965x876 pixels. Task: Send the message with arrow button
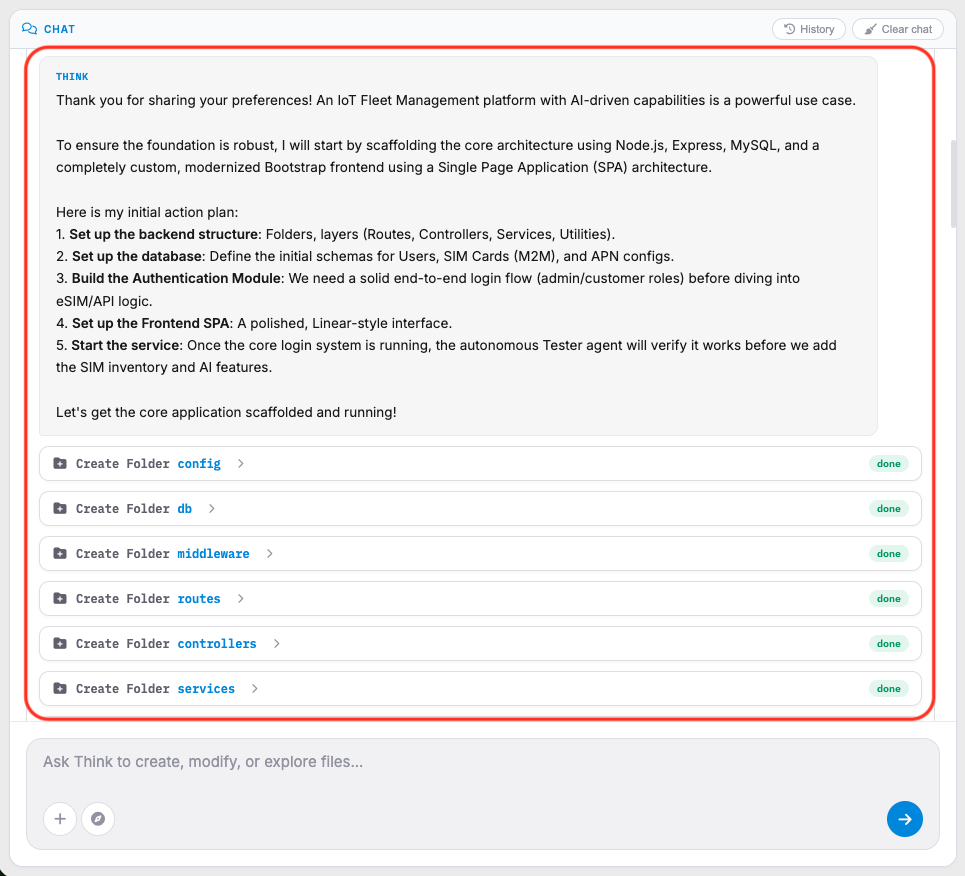[905, 819]
